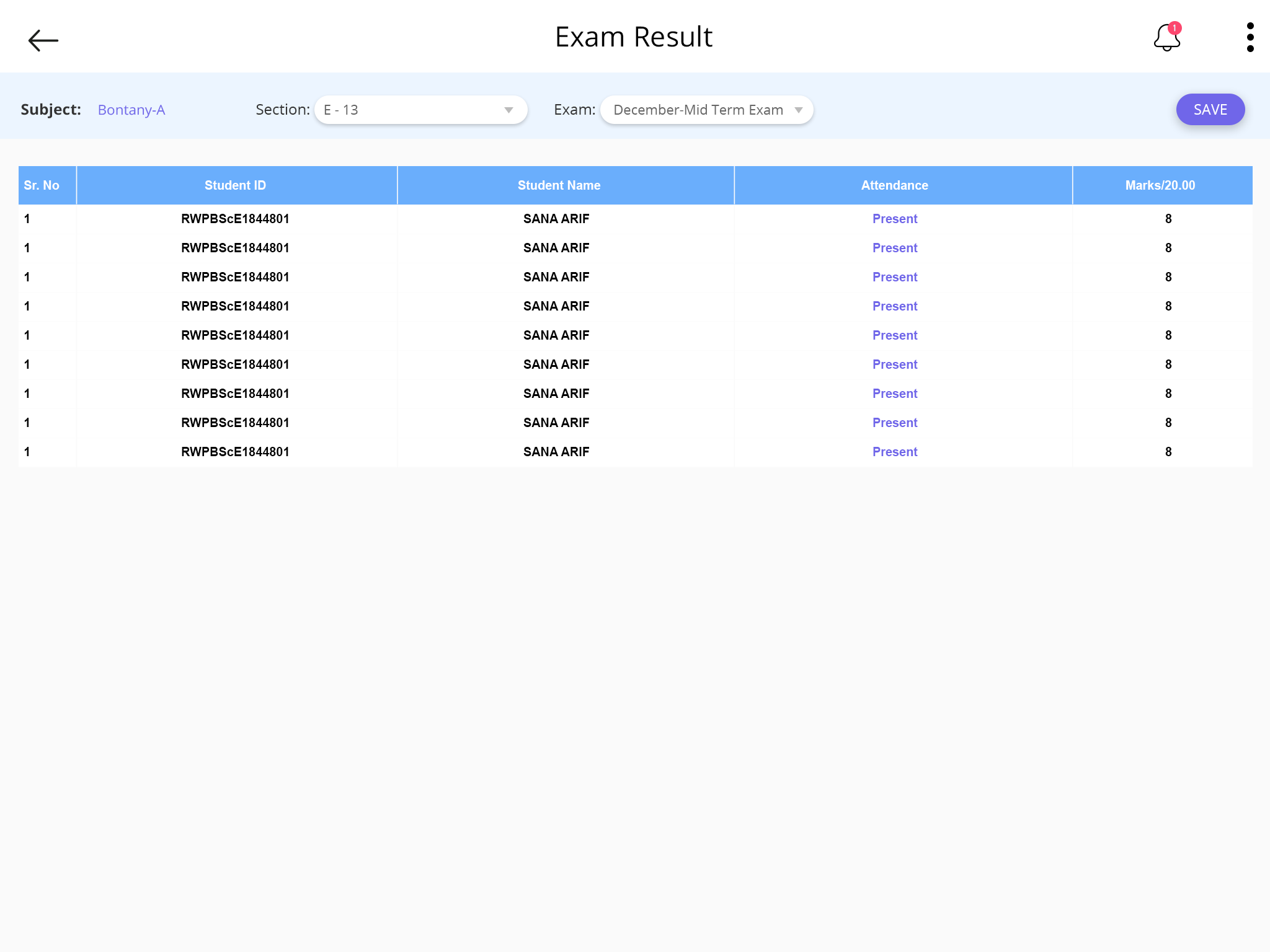Viewport: 1270px width, 952px height.
Task: Toggle Present attendance in fifth row
Action: pyautogui.click(x=894, y=335)
